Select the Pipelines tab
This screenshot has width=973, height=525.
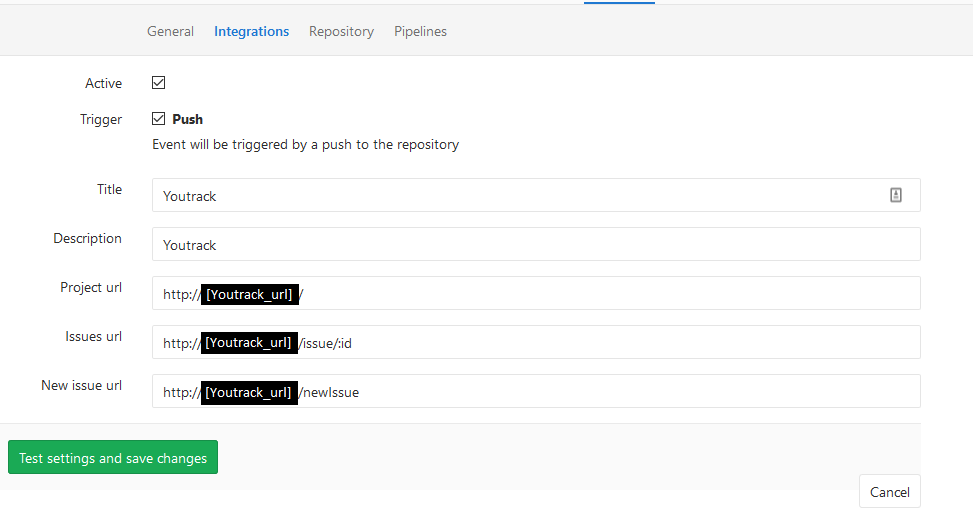pyautogui.click(x=420, y=32)
